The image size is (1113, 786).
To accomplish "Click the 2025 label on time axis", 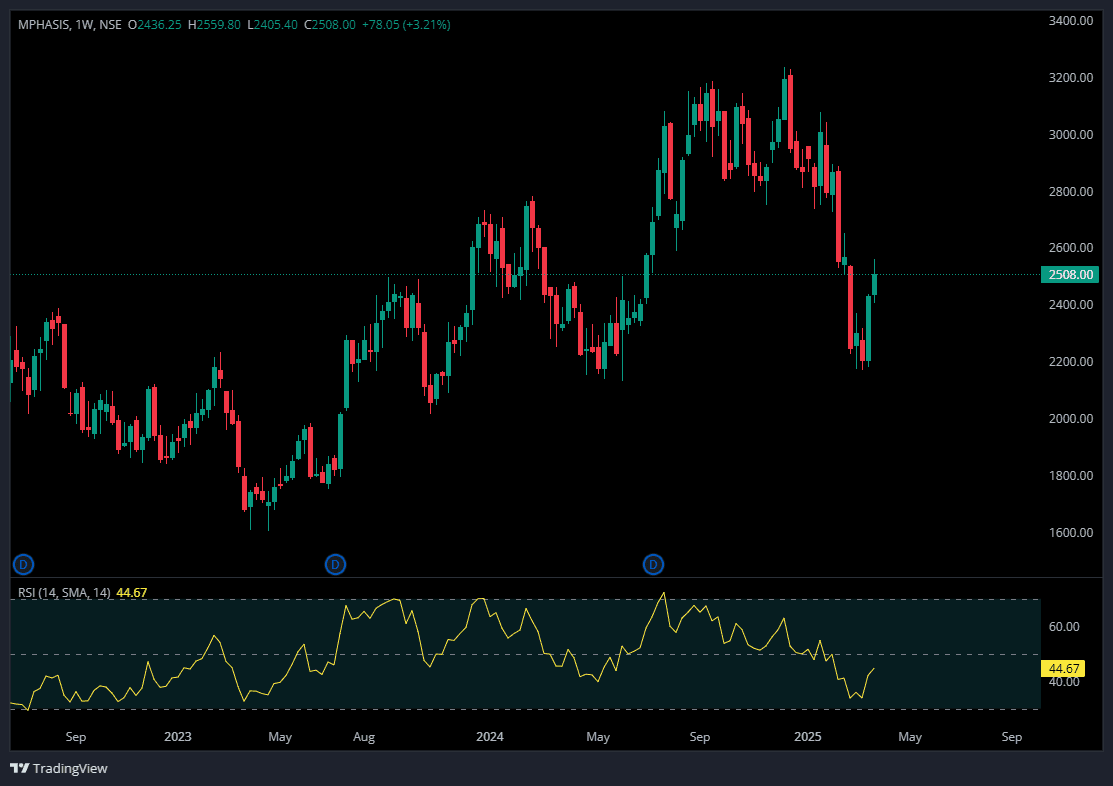I will (x=808, y=736).
